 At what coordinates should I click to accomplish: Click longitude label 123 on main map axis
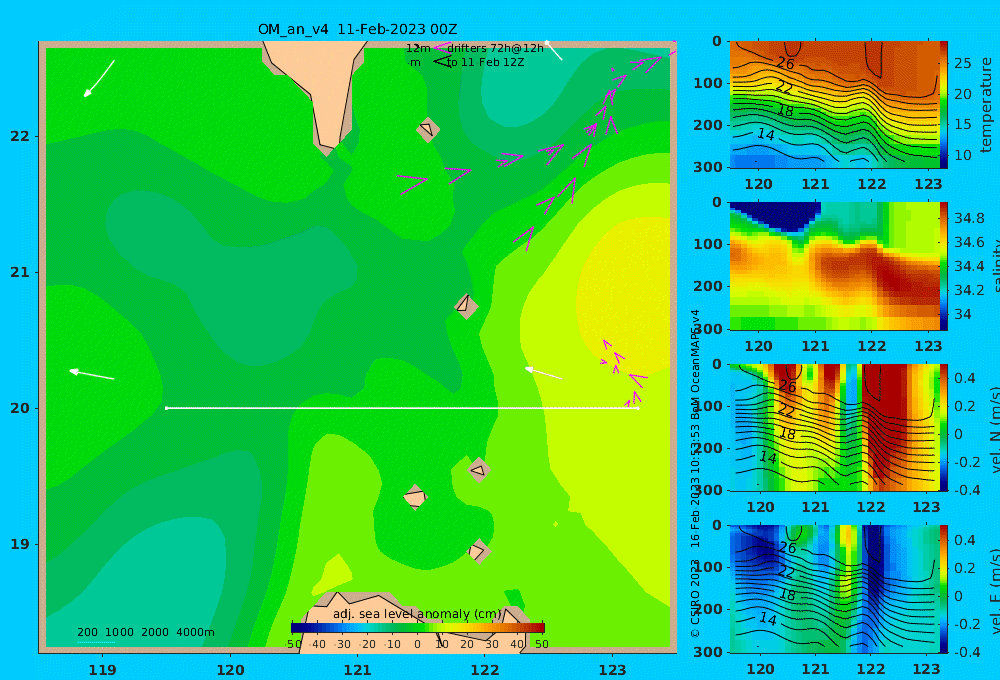click(612, 670)
